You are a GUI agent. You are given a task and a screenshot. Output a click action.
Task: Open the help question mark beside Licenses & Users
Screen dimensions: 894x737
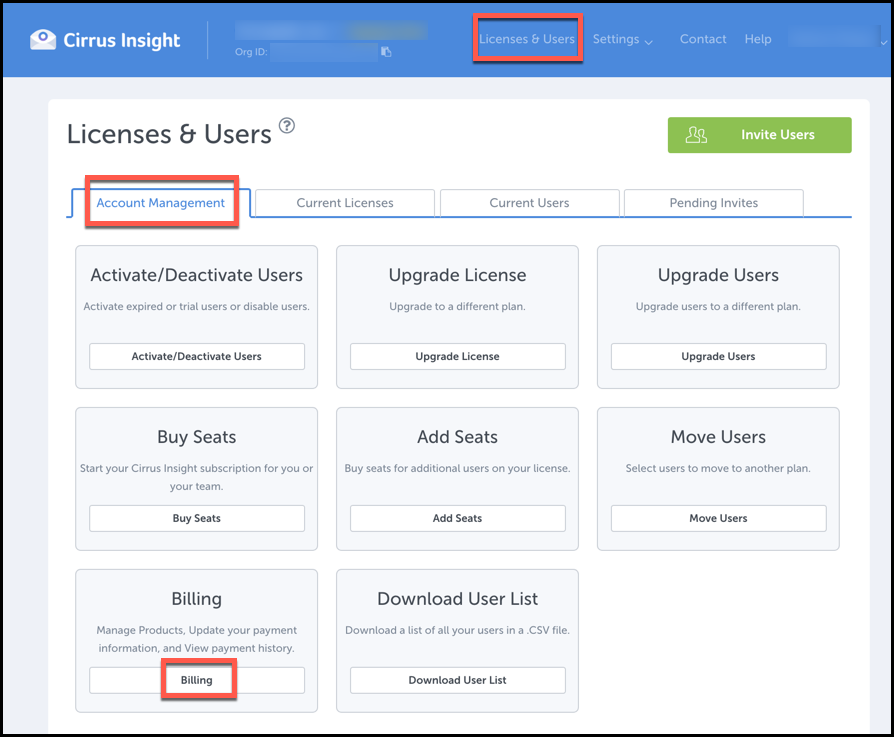point(287,125)
